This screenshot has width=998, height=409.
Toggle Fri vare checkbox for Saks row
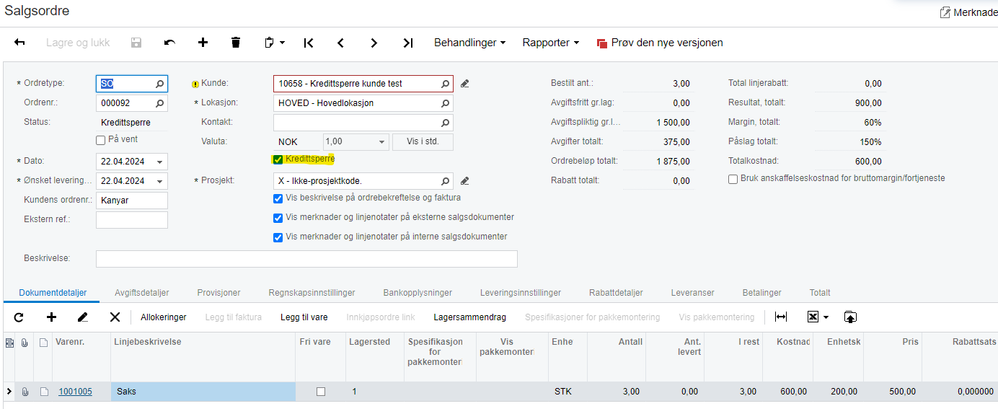pos(321,392)
